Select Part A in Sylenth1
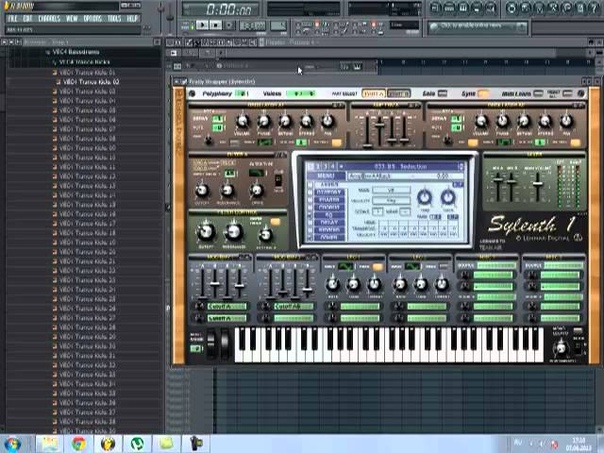 (374, 94)
